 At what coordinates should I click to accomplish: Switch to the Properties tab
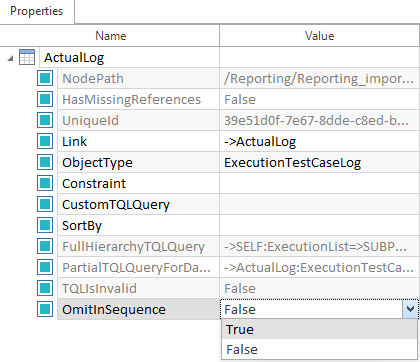click(37, 11)
